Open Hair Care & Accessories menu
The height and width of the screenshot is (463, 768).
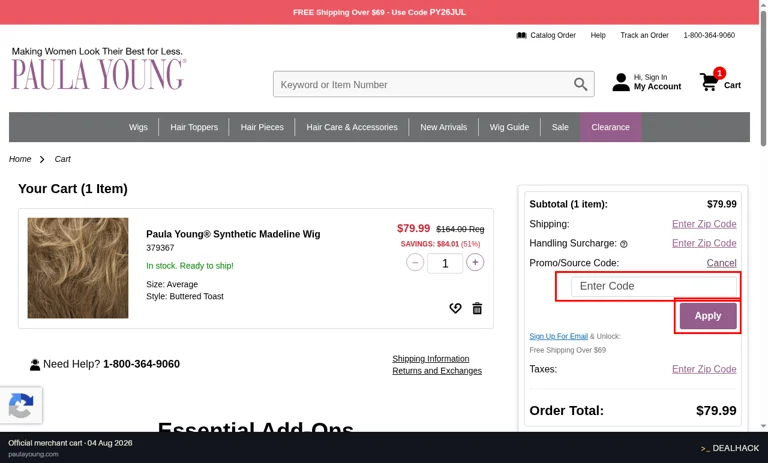(352, 127)
